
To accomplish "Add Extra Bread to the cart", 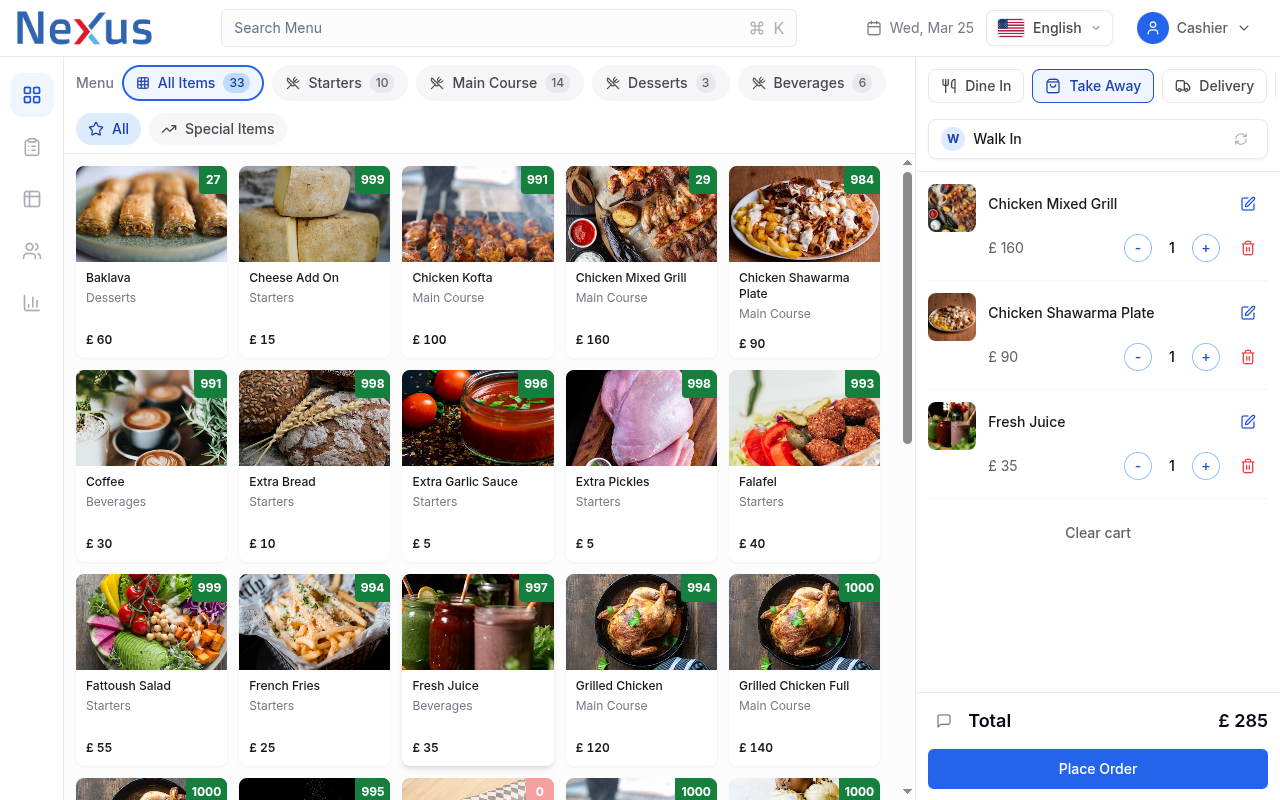I will (314, 466).
